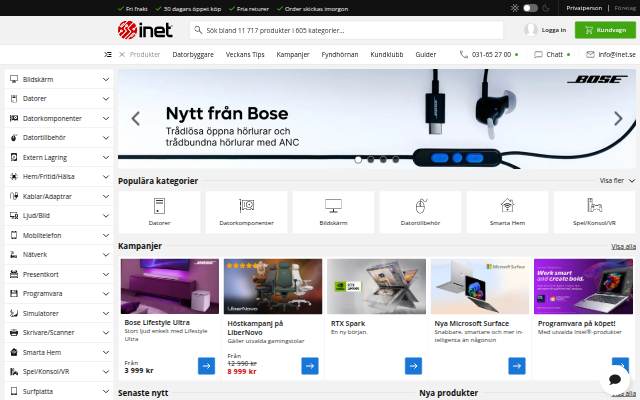Open the Smarta Hem sidebar category
The width and height of the screenshot is (640, 400).
60,352
